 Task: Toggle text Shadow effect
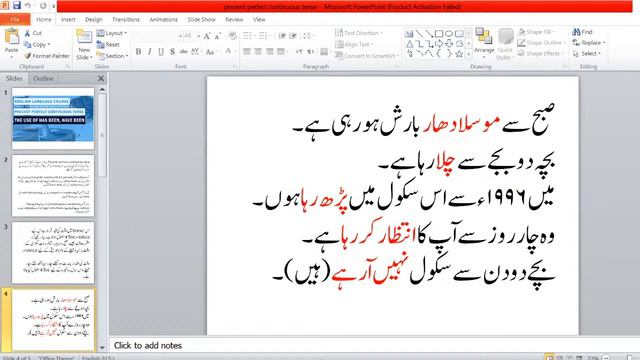(x=172, y=52)
